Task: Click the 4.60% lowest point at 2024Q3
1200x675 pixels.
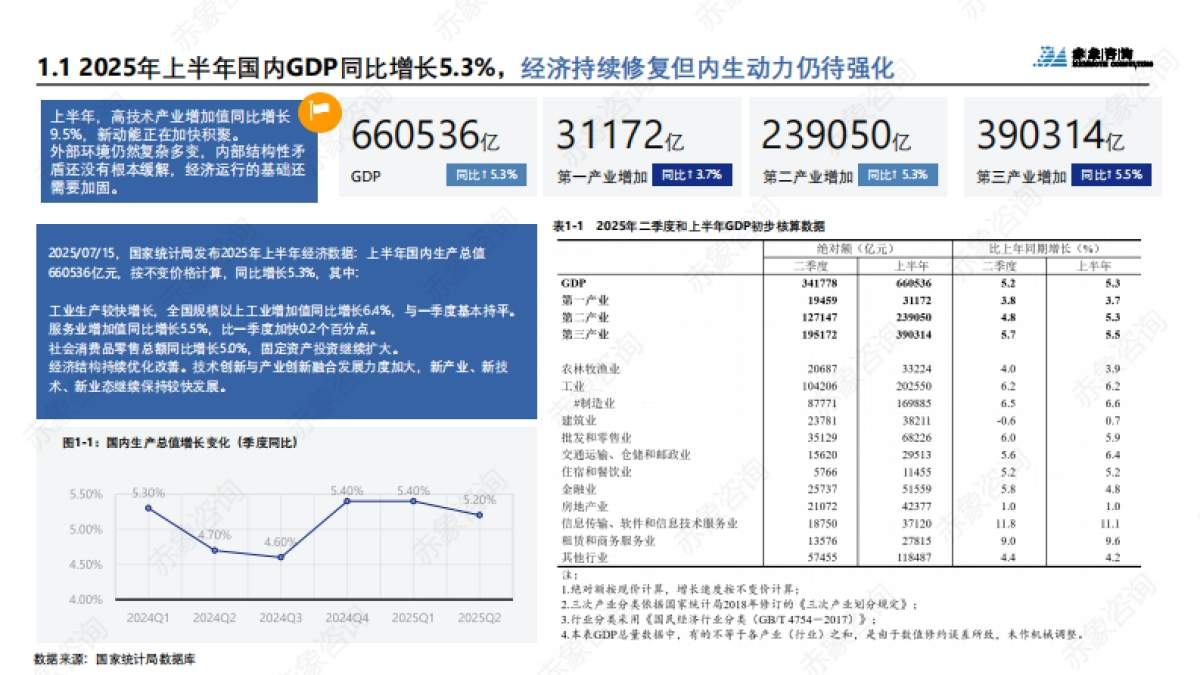Action: pos(280,557)
